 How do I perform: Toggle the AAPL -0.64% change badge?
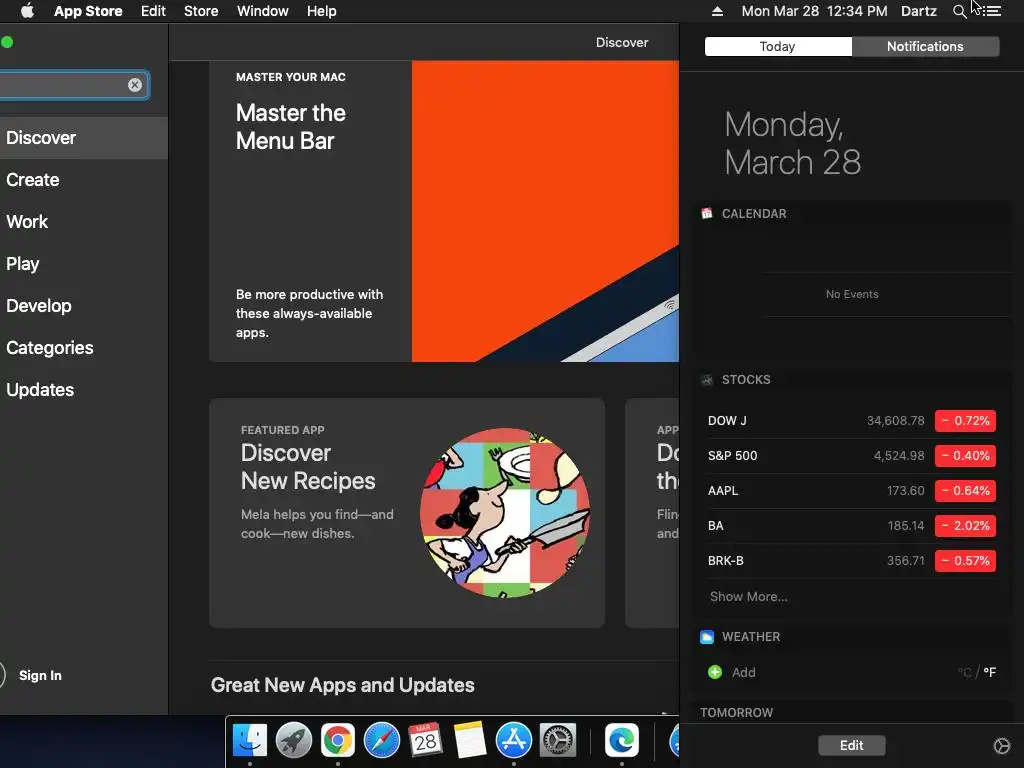[x=965, y=490]
